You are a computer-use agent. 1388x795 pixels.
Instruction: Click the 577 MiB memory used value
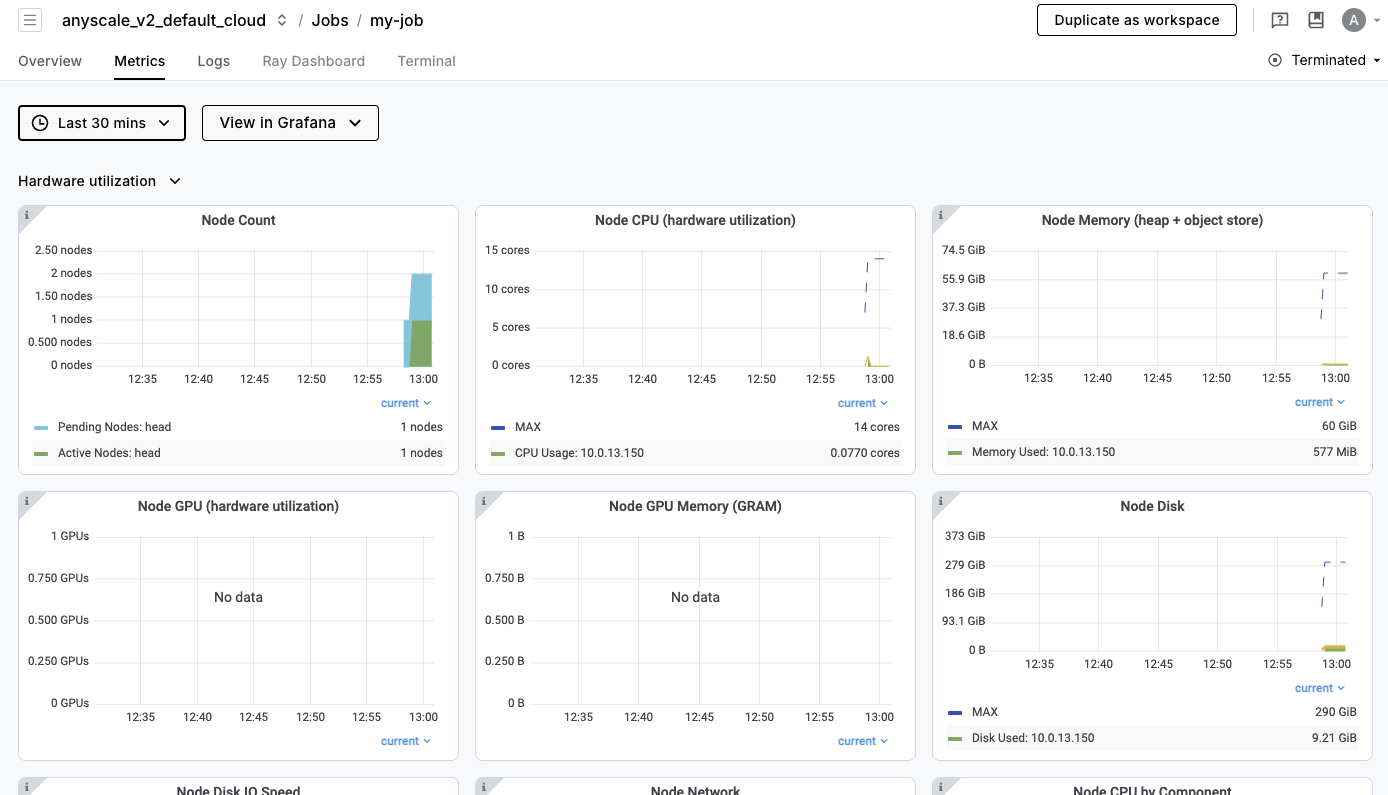tap(1335, 452)
